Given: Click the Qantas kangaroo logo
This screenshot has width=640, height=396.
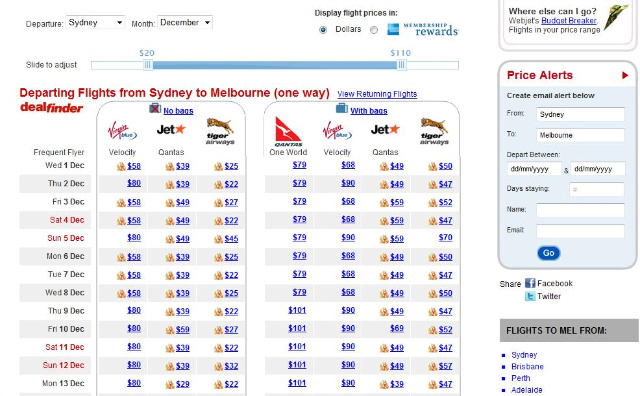Looking at the screenshot, I should tap(288, 131).
